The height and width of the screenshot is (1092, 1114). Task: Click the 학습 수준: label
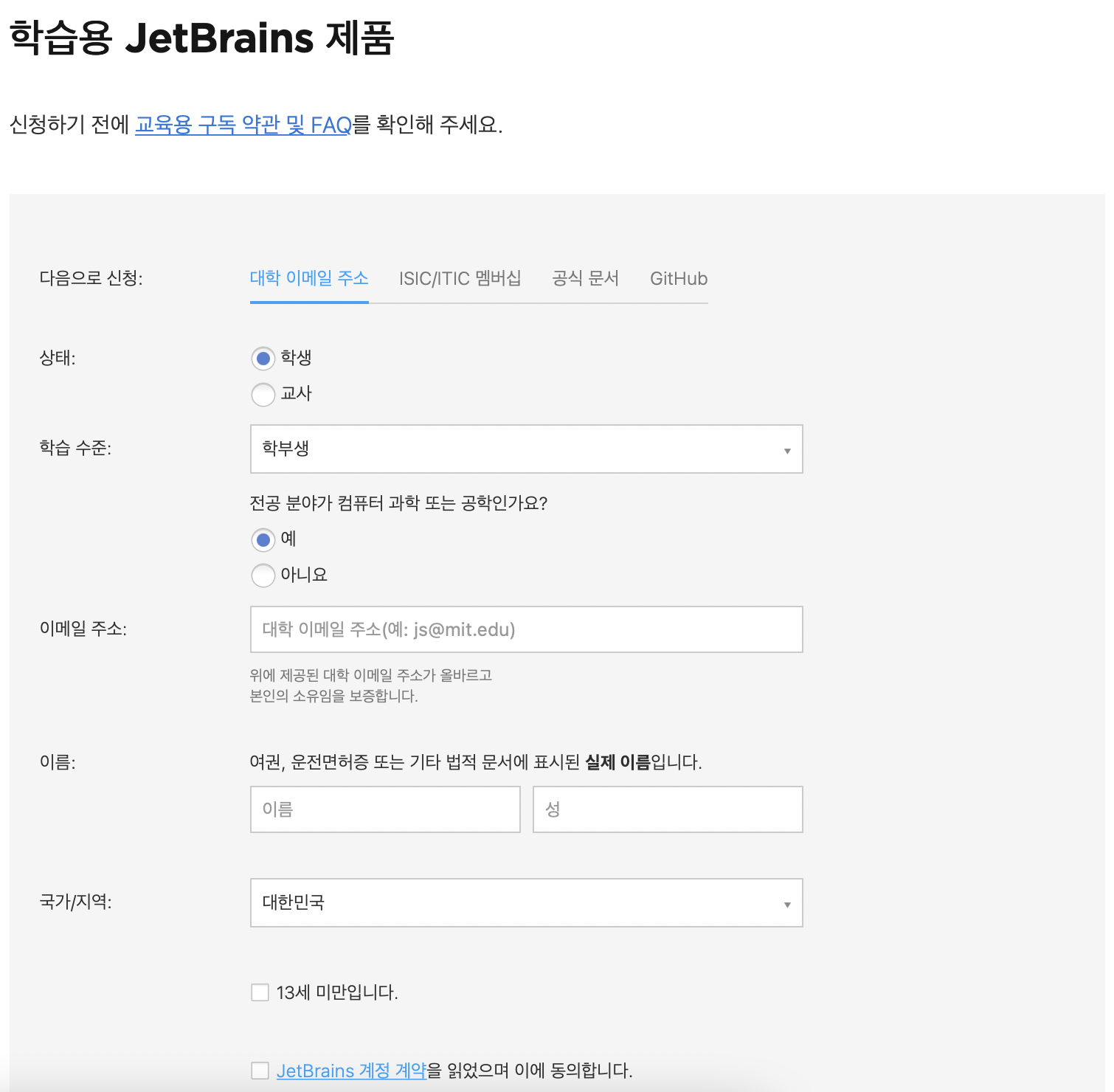click(x=75, y=448)
